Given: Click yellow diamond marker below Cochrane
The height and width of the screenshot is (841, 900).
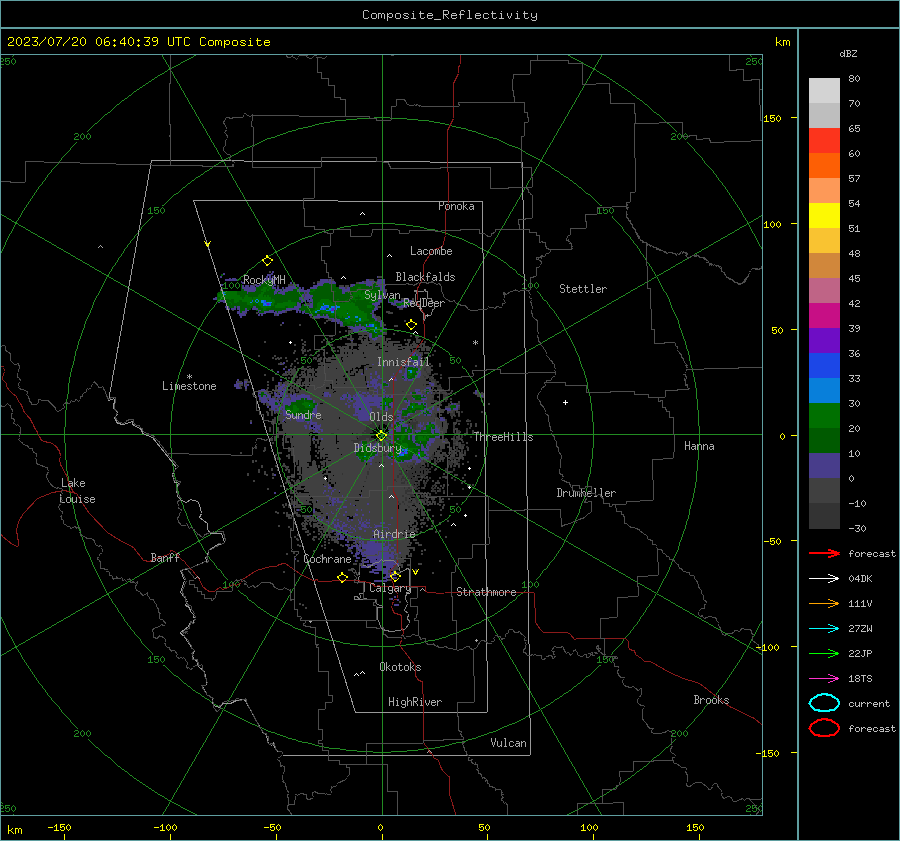Looking at the screenshot, I should [x=343, y=577].
